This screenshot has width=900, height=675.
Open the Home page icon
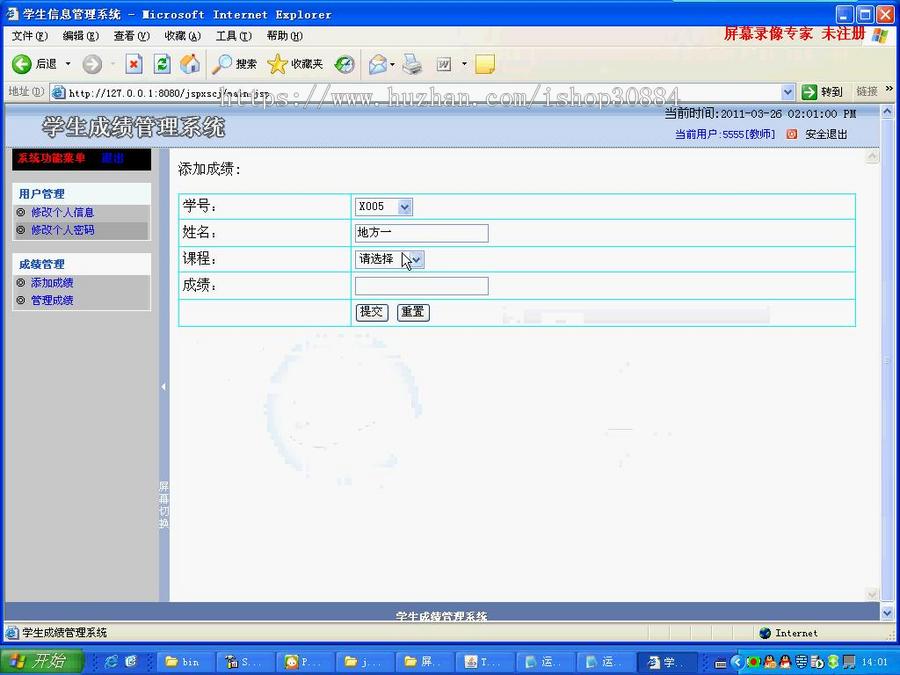pyautogui.click(x=188, y=64)
